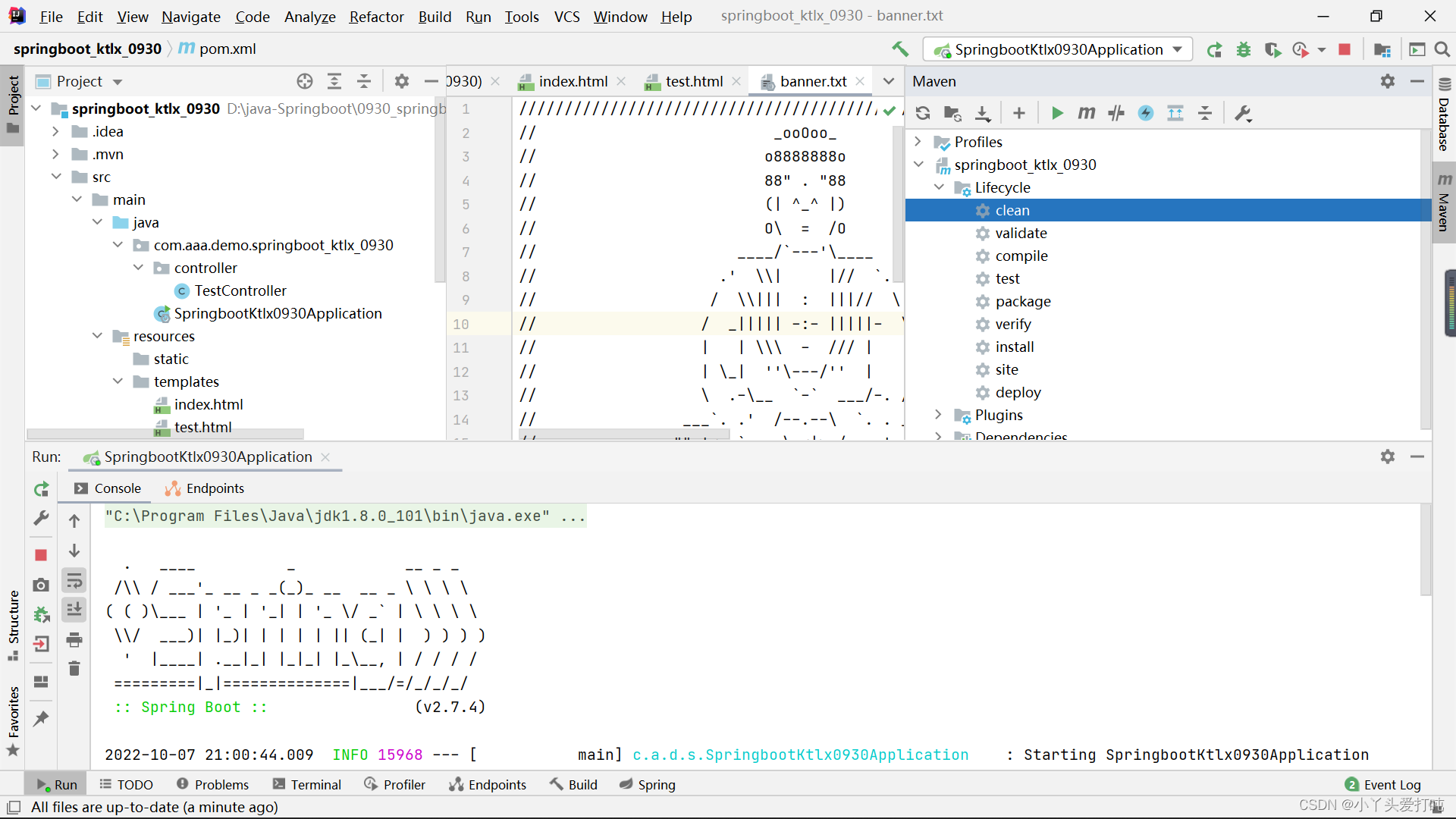
Task: Collapse all in Project panel
Action: coord(364,81)
